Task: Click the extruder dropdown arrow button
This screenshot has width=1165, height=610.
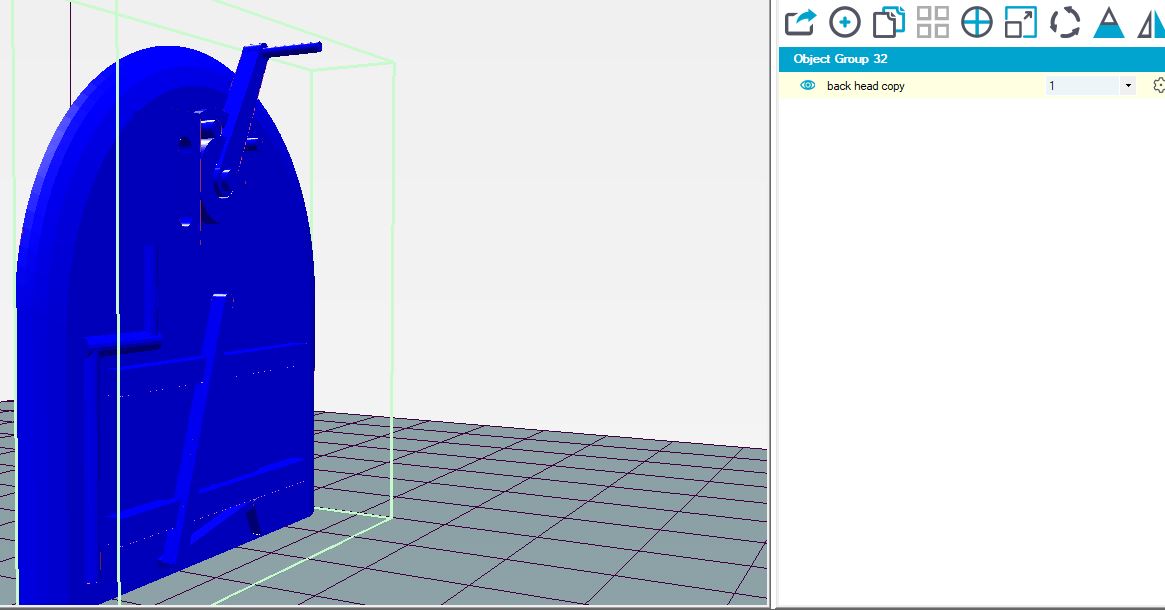Action: pyautogui.click(x=1129, y=86)
